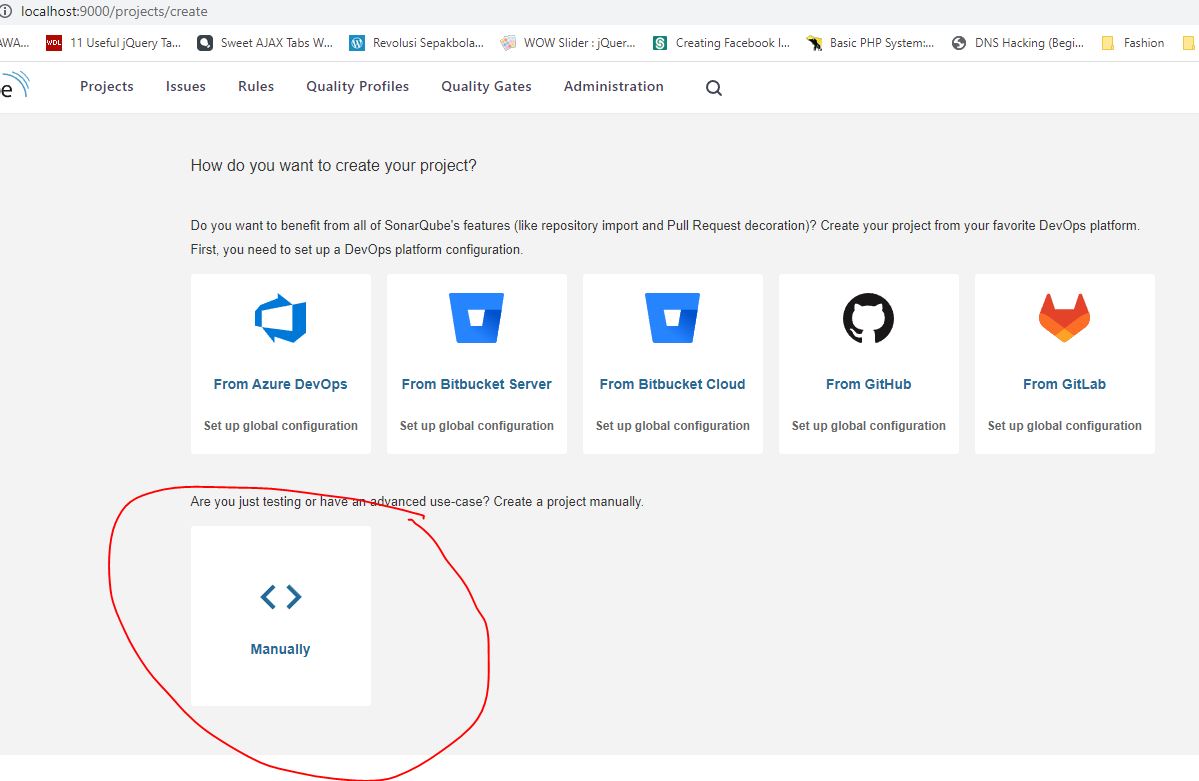1199x781 pixels.
Task: Open the search magnifier in navigation bar
Action: click(713, 88)
